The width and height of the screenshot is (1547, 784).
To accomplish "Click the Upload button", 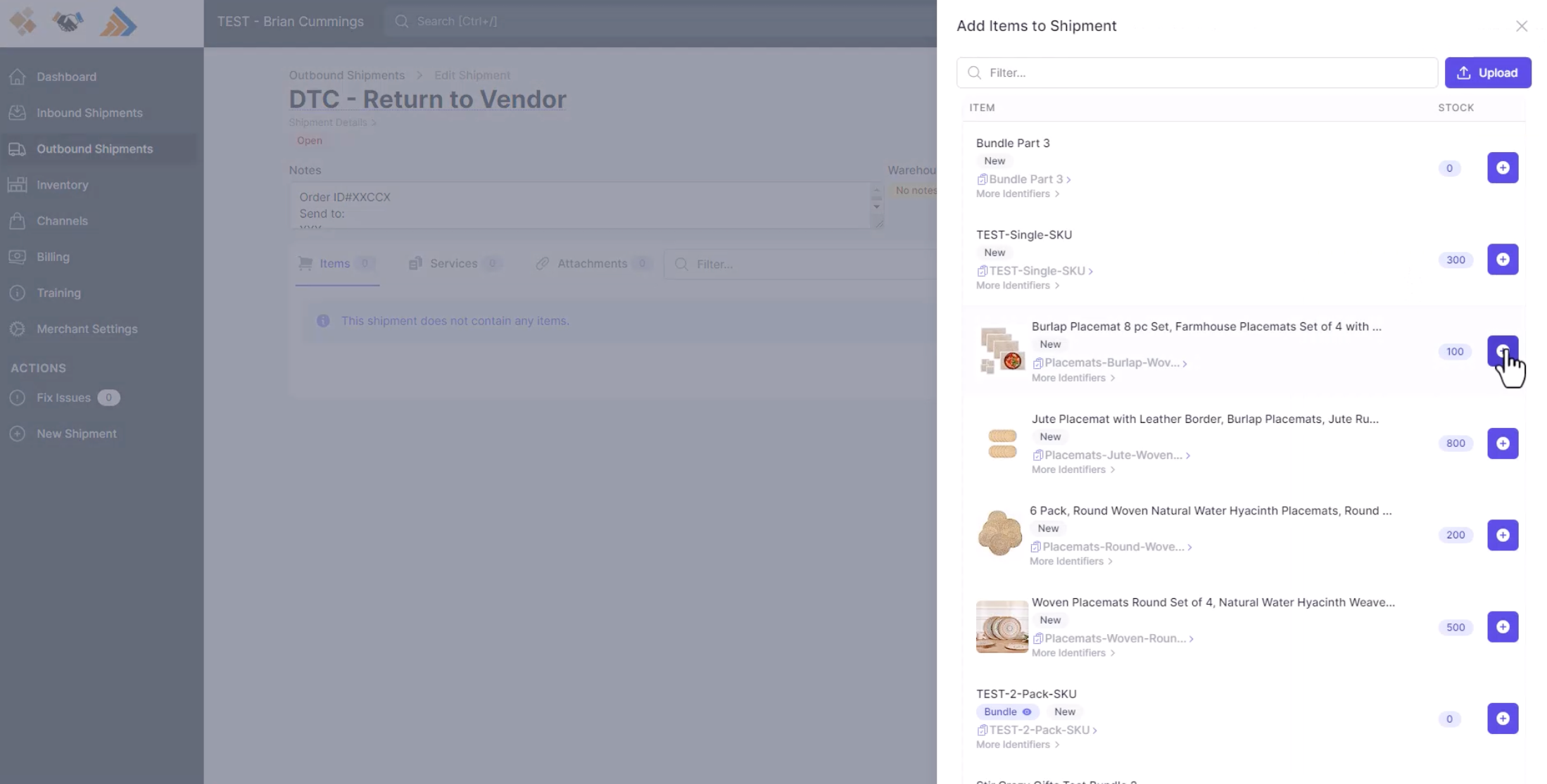I will pos(1487,72).
